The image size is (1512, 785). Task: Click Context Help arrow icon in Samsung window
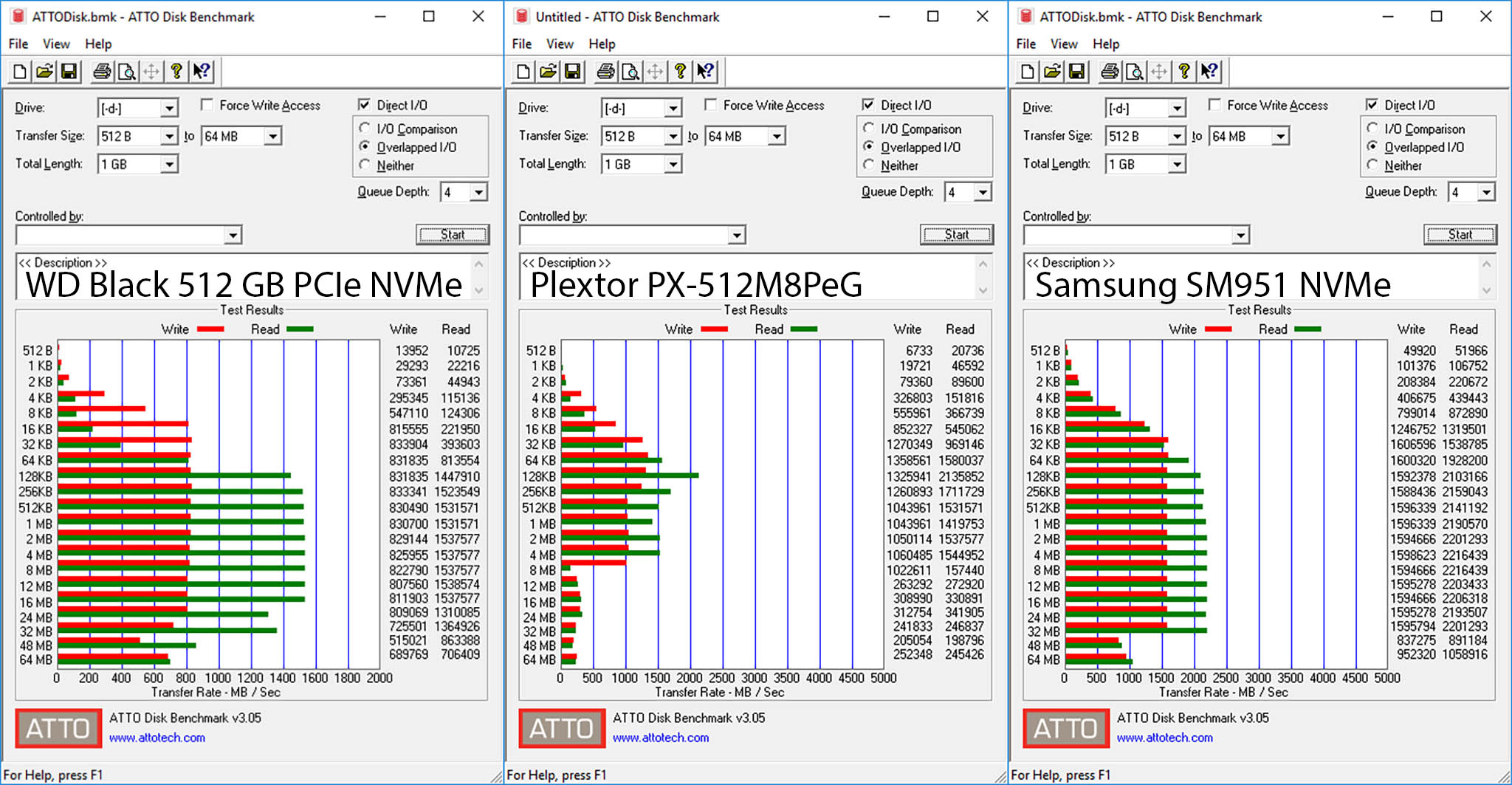(1209, 72)
